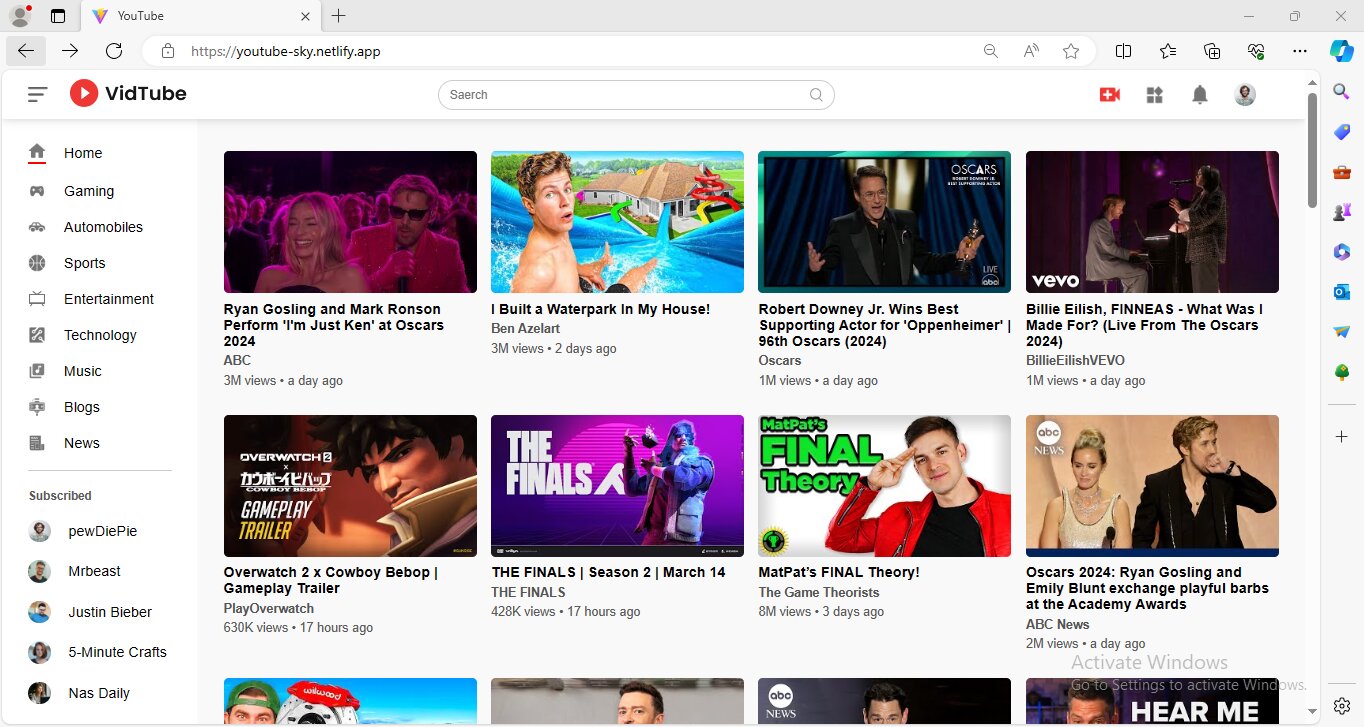Click the Entertainment TV icon
1364x727 pixels.
coord(37,299)
